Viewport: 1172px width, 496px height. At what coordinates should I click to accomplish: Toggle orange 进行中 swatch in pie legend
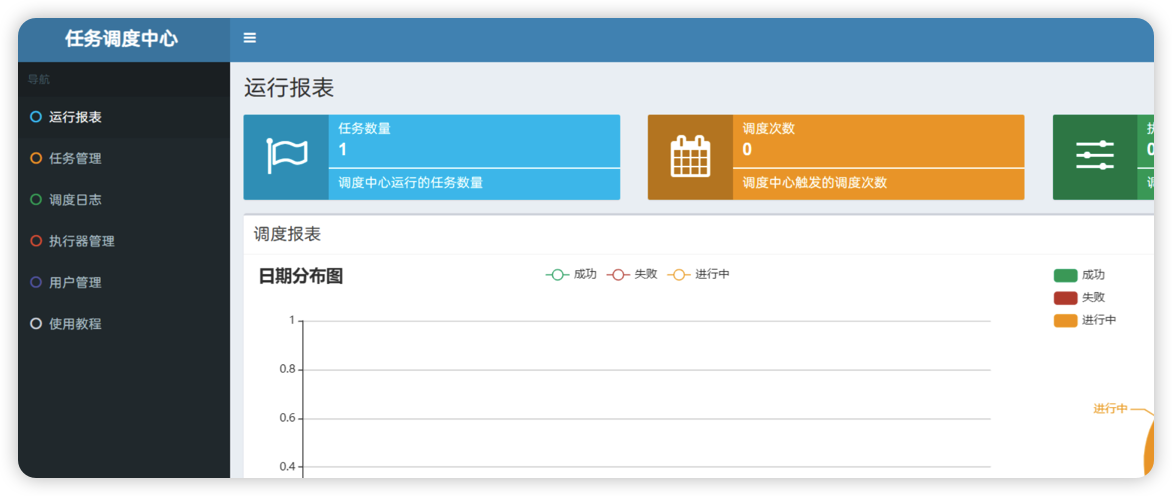(x=1065, y=320)
